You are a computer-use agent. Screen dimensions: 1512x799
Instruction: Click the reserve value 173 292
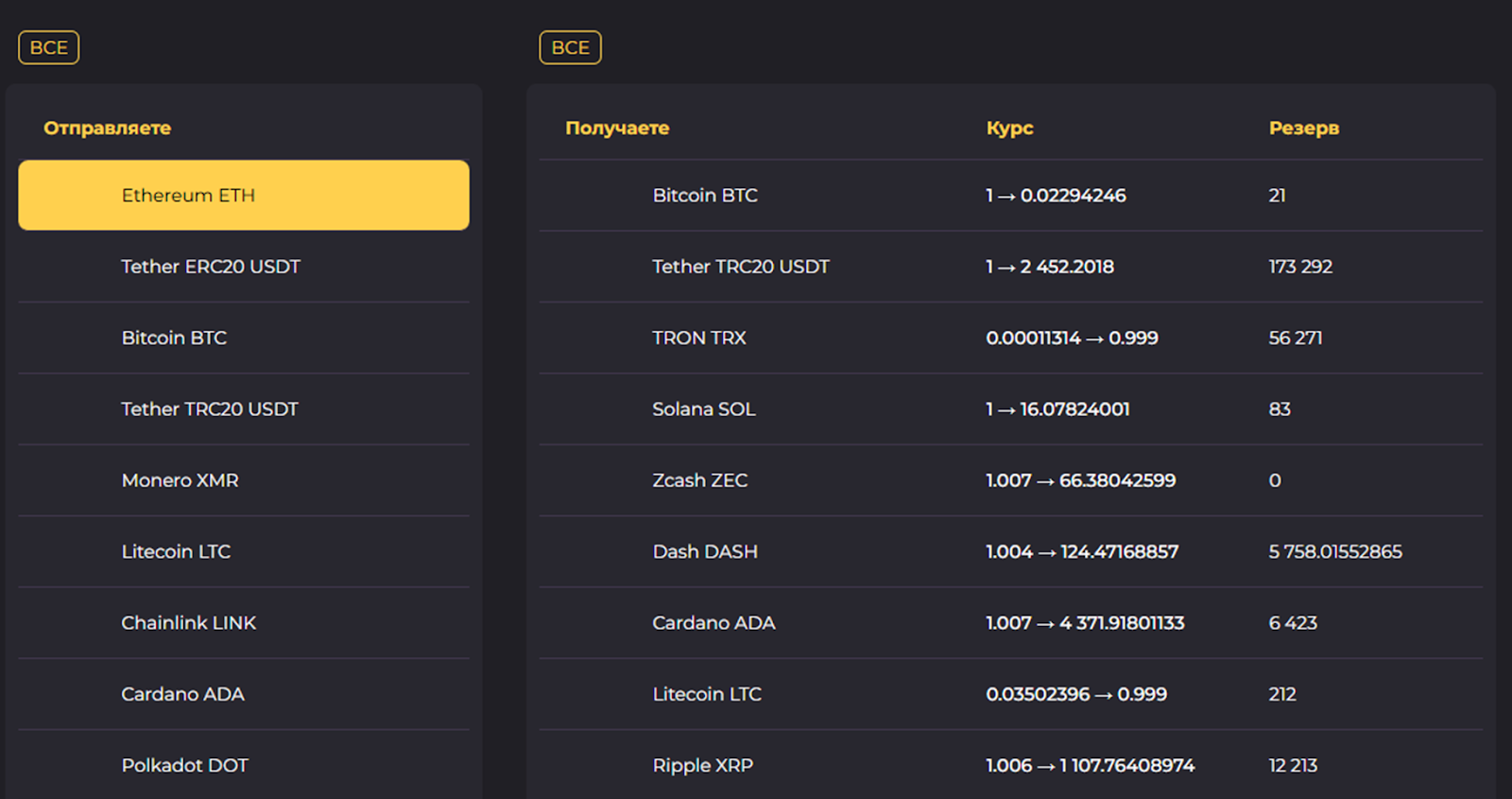(x=1300, y=267)
